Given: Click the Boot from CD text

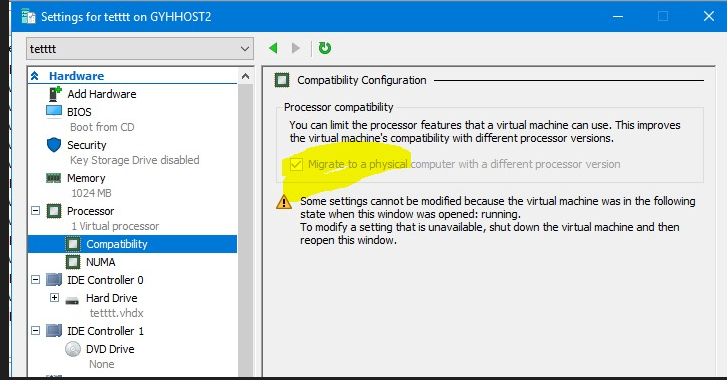Looking at the screenshot, I should click(102, 127).
